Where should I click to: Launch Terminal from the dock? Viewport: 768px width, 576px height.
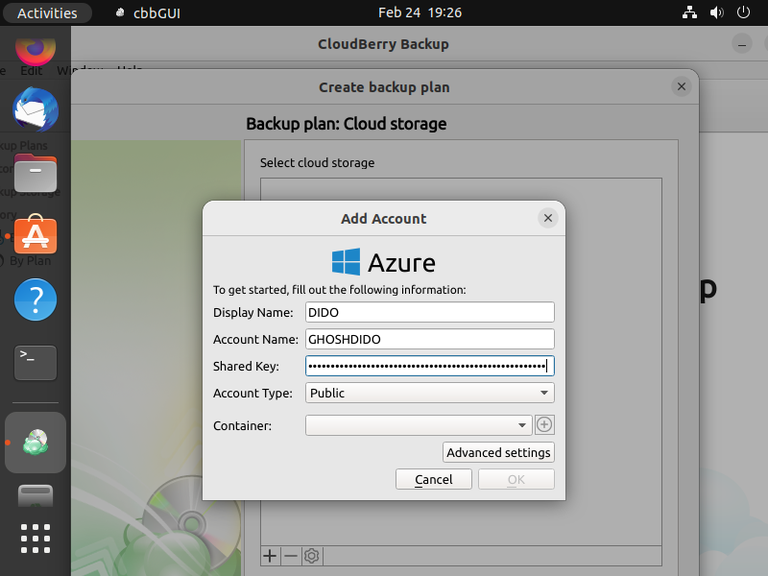[x=35, y=363]
